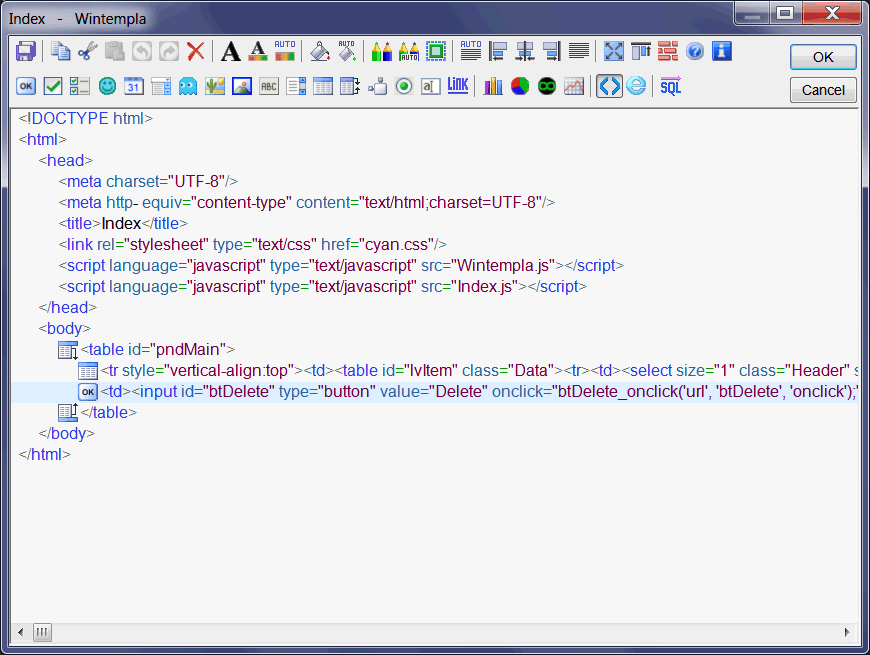The height and width of the screenshot is (655, 870).
Task: Open the SQL tool icon
Action: 671,86
